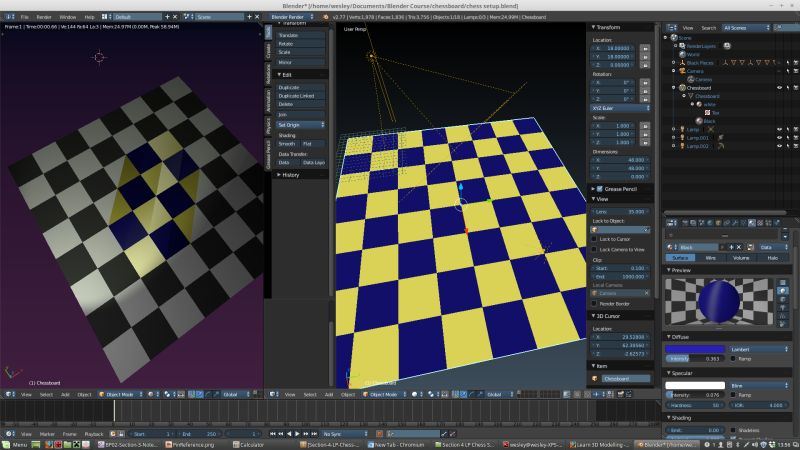Open New Tab - Chromium from taskbar
This screenshot has width=800, height=450.
(396, 445)
